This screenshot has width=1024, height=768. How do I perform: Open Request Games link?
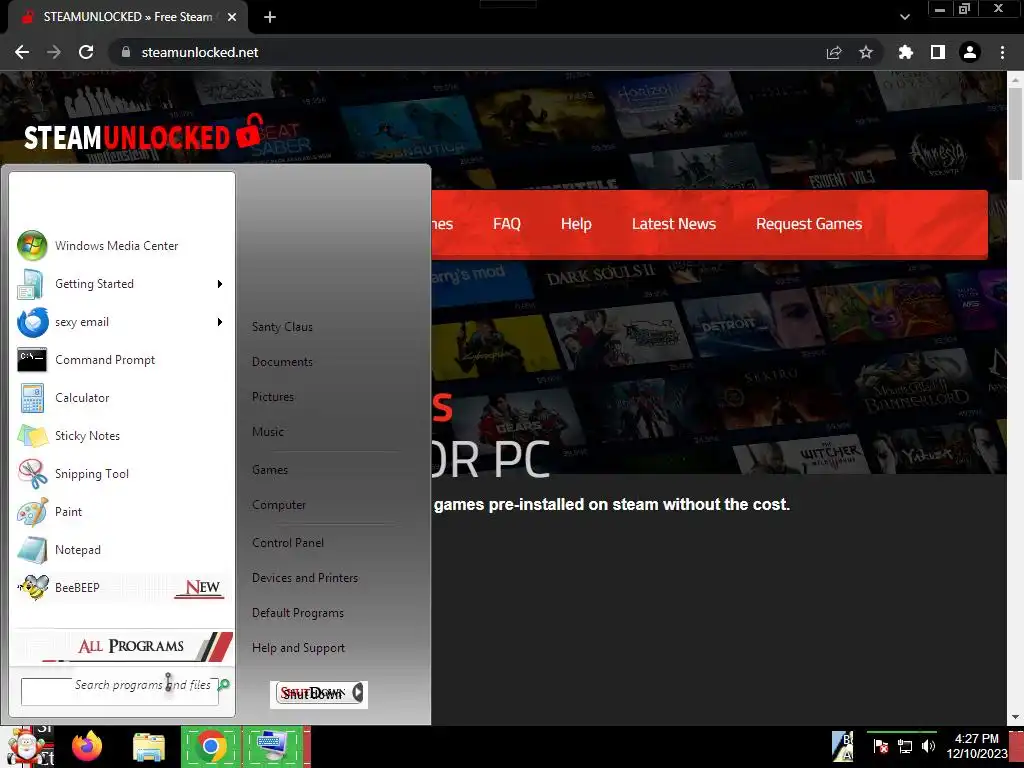coord(809,224)
